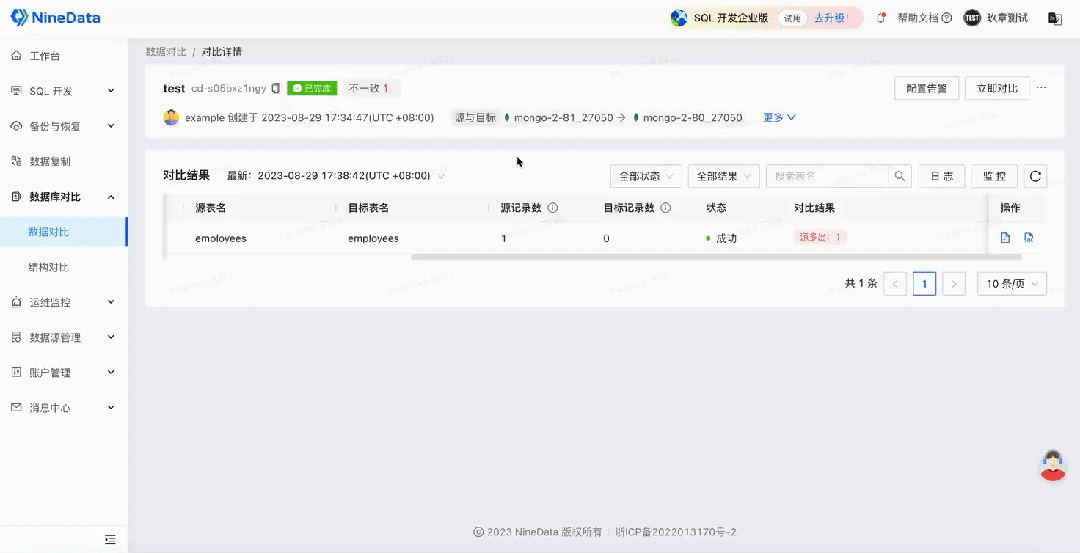Viewport: 1080px width, 553px height.
Task: Click the 目标记录数 info icon
Action: click(x=665, y=208)
